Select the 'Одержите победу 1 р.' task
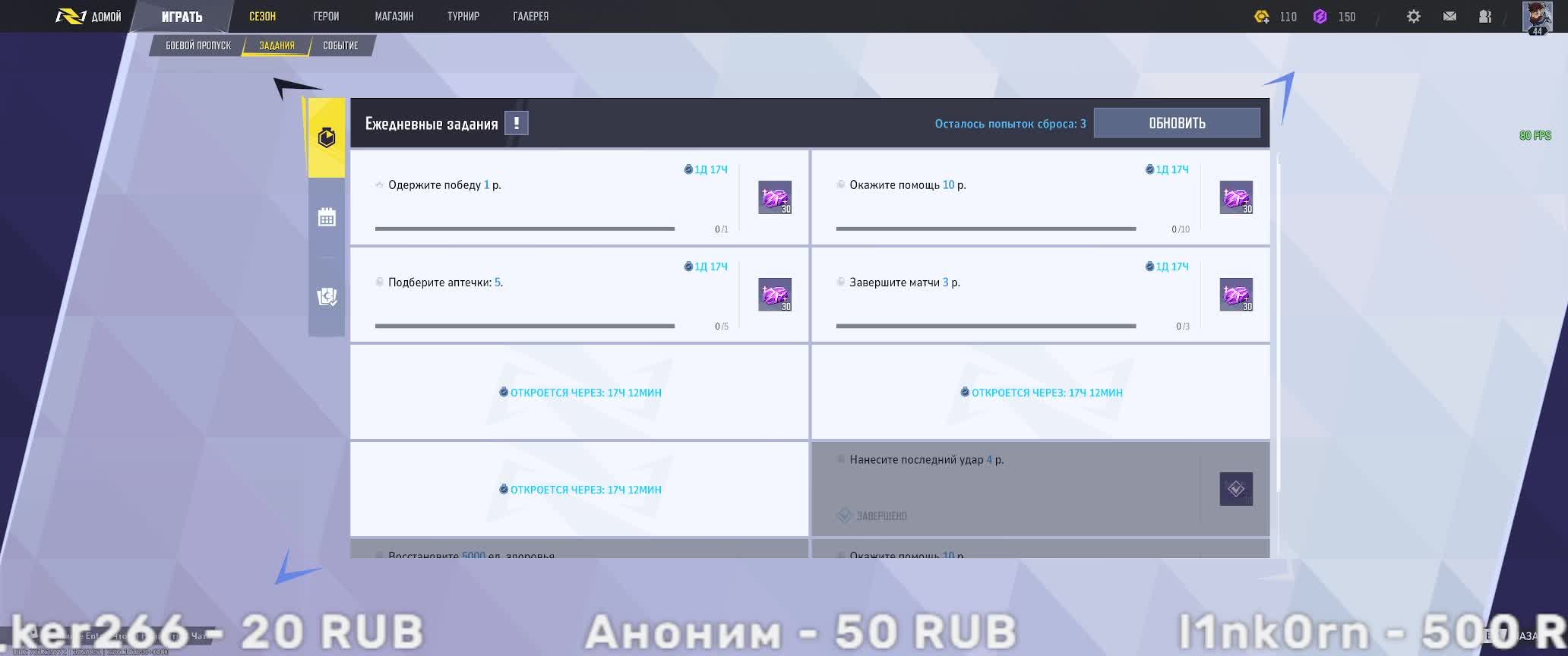The height and width of the screenshot is (656, 1568). 579,197
